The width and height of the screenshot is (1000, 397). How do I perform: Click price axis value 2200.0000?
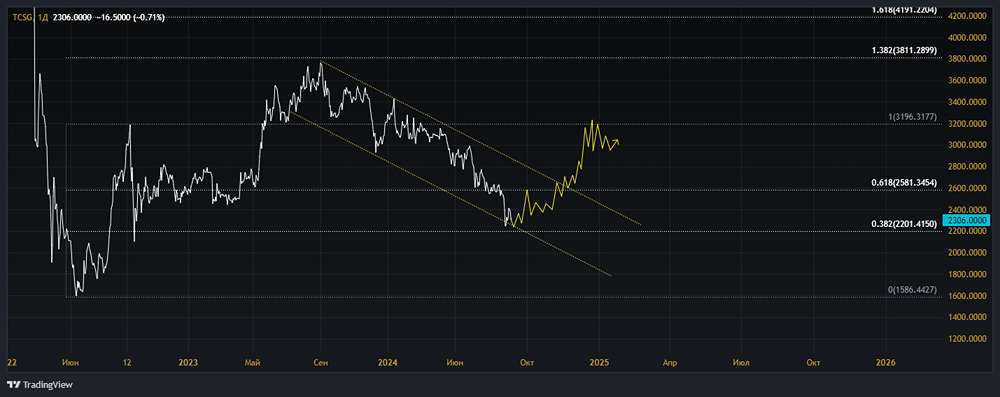tap(967, 231)
